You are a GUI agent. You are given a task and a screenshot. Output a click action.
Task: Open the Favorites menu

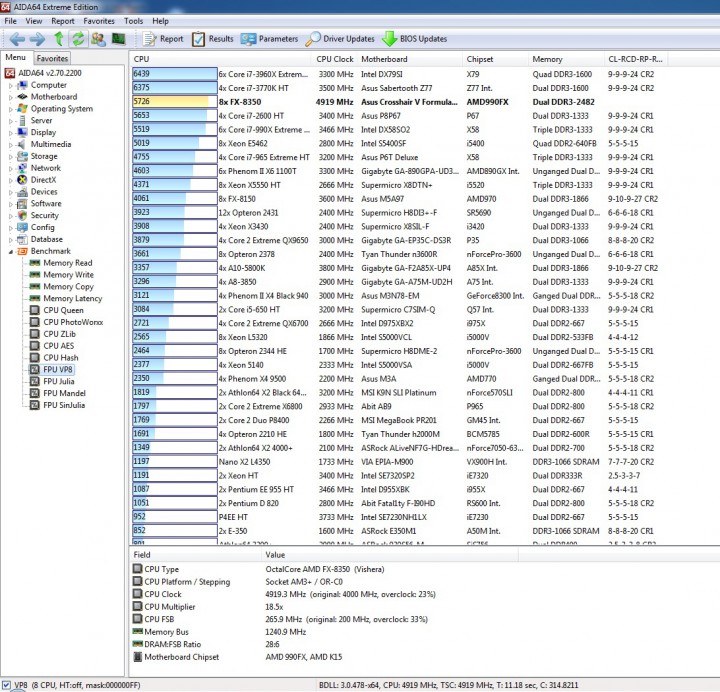click(99, 21)
